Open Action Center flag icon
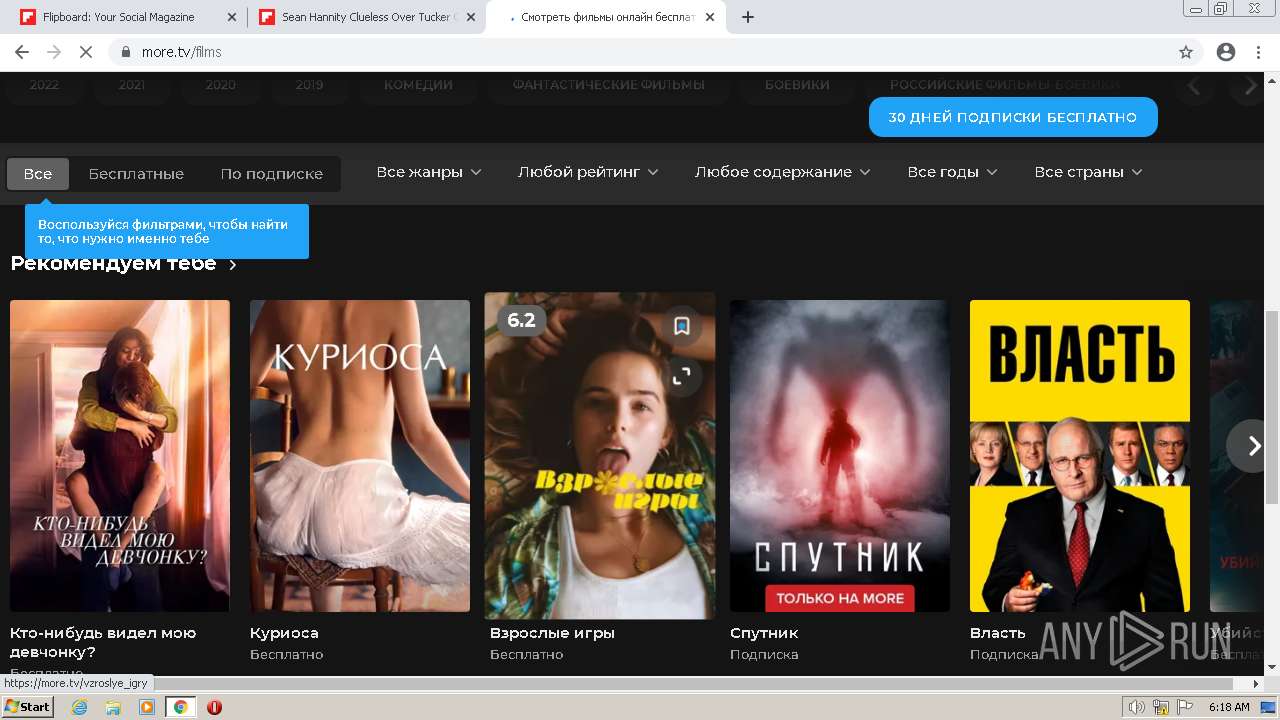This screenshot has height=720, width=1280. pyautogui.click(x=1185, y=707)
